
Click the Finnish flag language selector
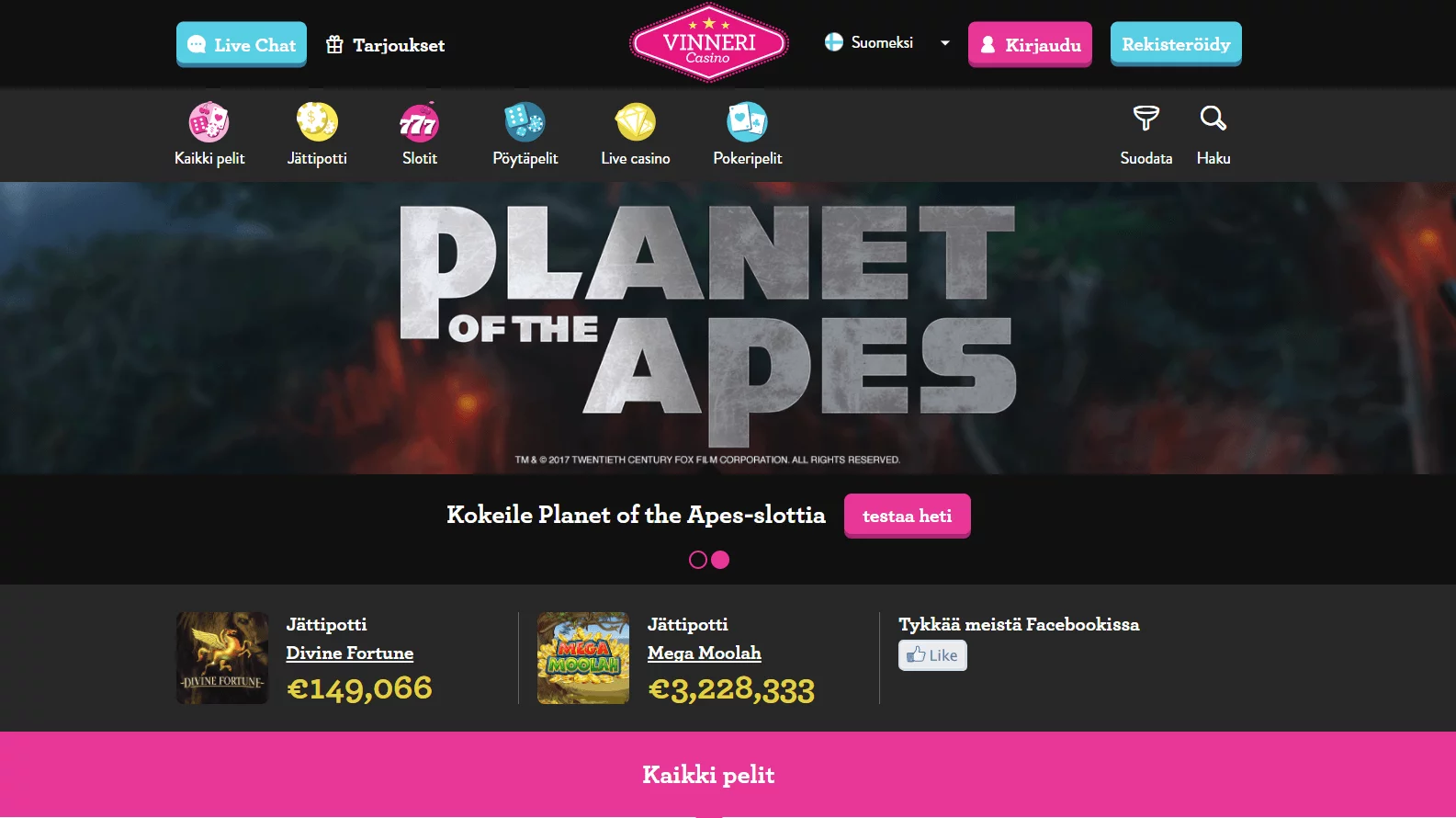tap(834, 42)
